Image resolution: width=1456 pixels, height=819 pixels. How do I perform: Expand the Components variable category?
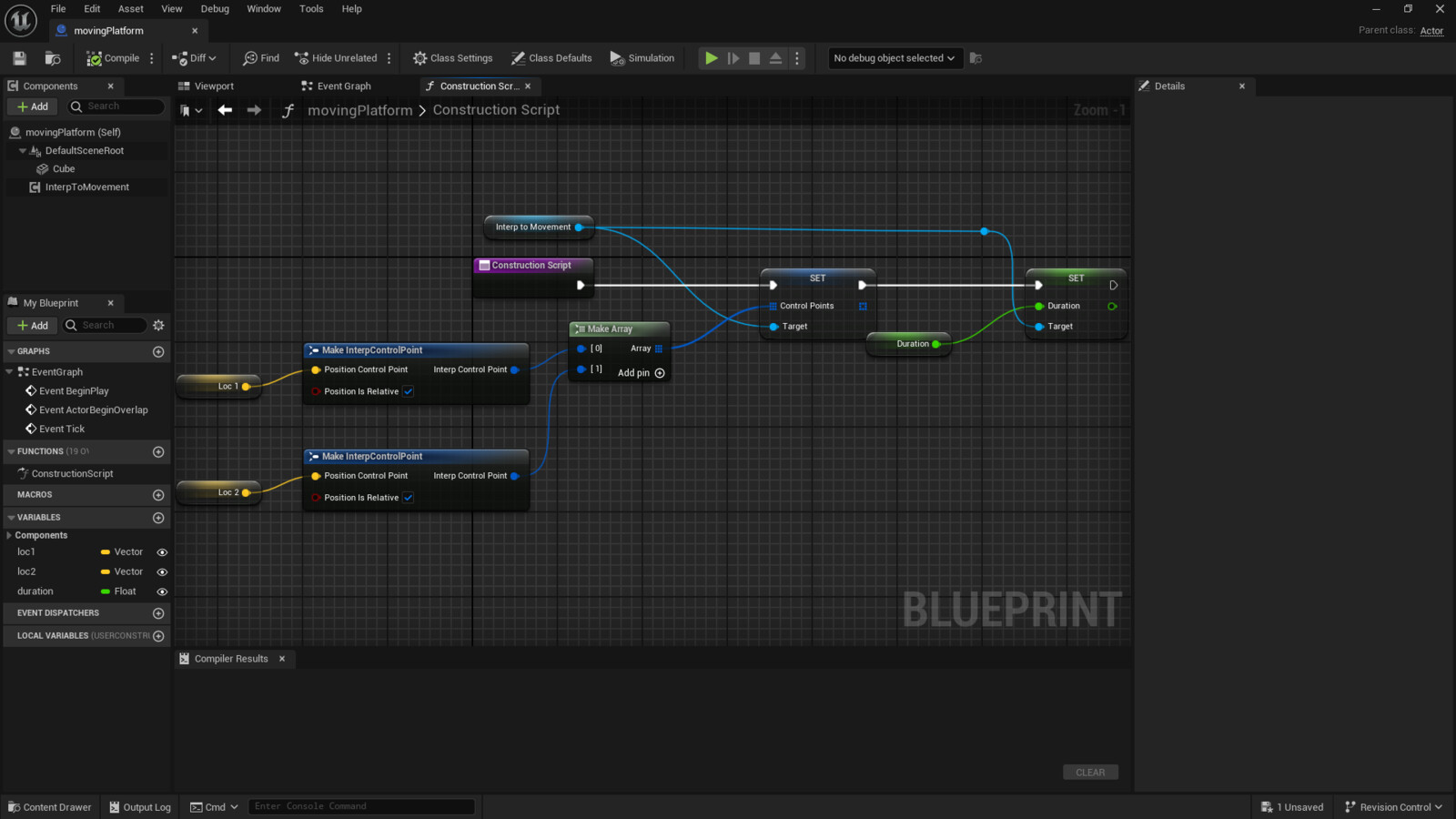click(x=9, y=536)
